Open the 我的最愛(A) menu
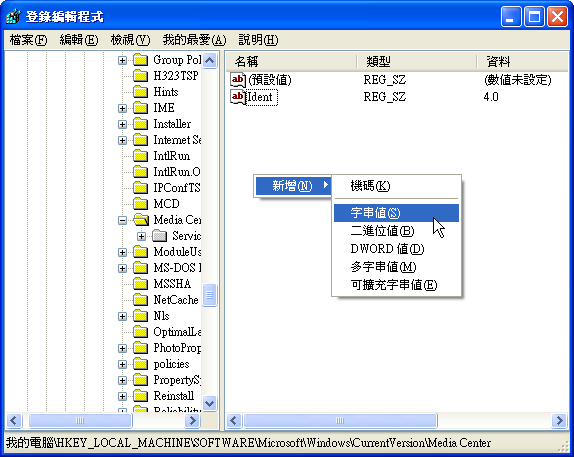The image size is (574, 457). (x=194, y=40)
